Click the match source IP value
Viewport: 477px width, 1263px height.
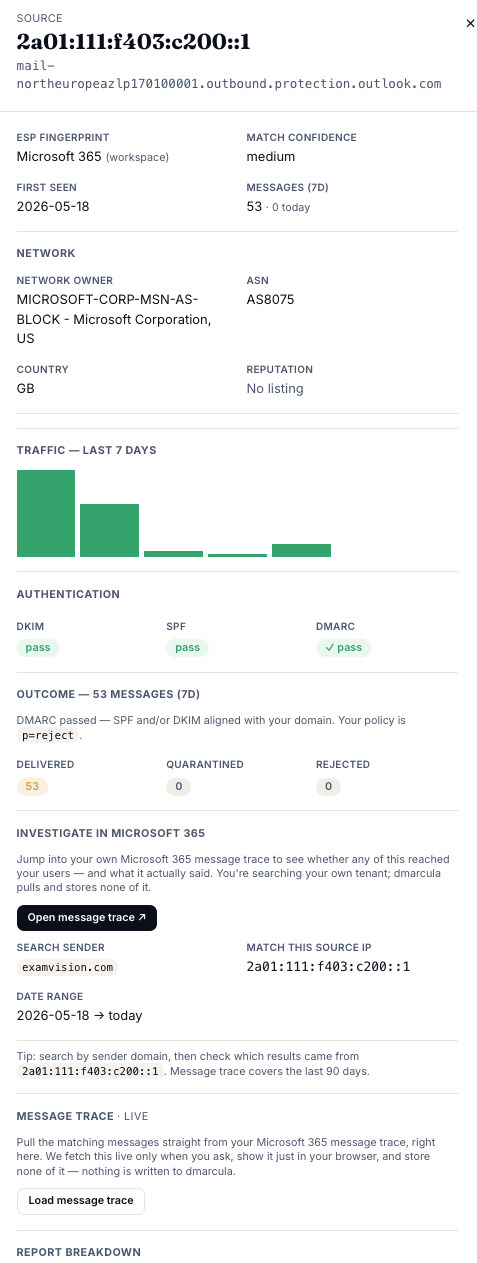click(x=329, y=967)
